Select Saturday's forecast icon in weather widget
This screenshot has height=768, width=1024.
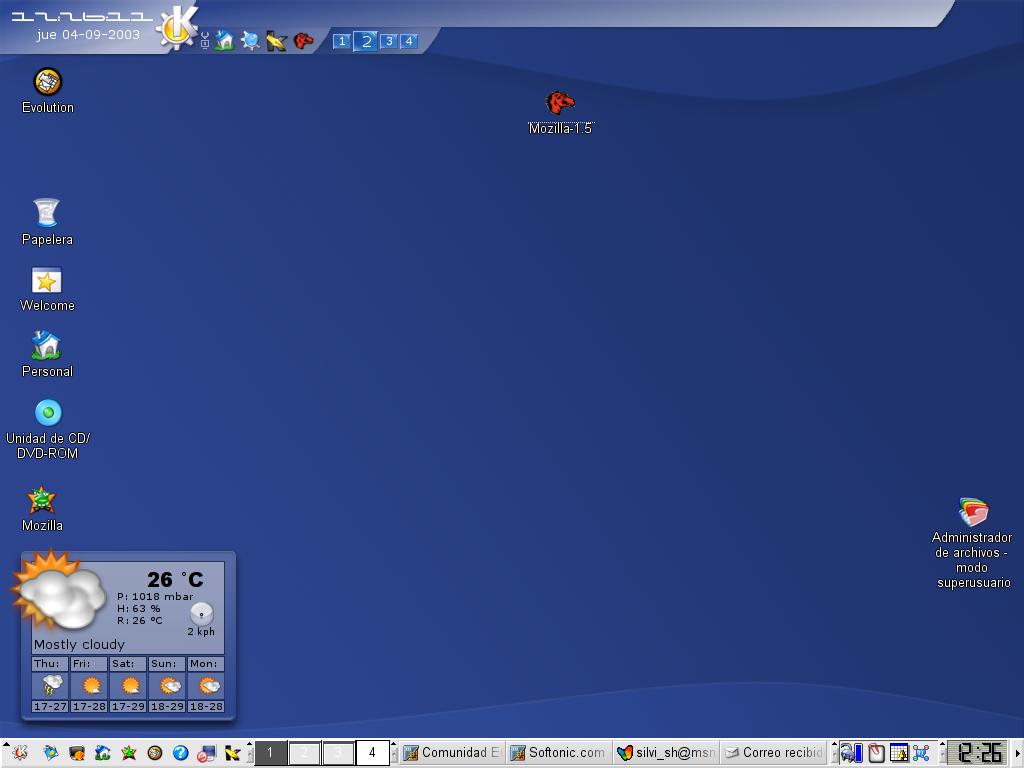[129, 685]
